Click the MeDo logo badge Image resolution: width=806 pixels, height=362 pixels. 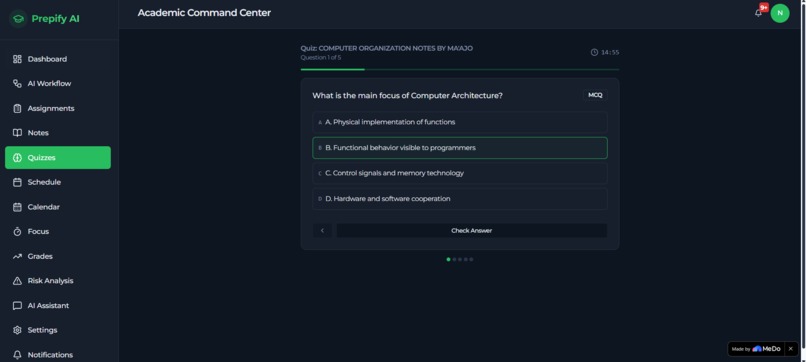point(756,349)
